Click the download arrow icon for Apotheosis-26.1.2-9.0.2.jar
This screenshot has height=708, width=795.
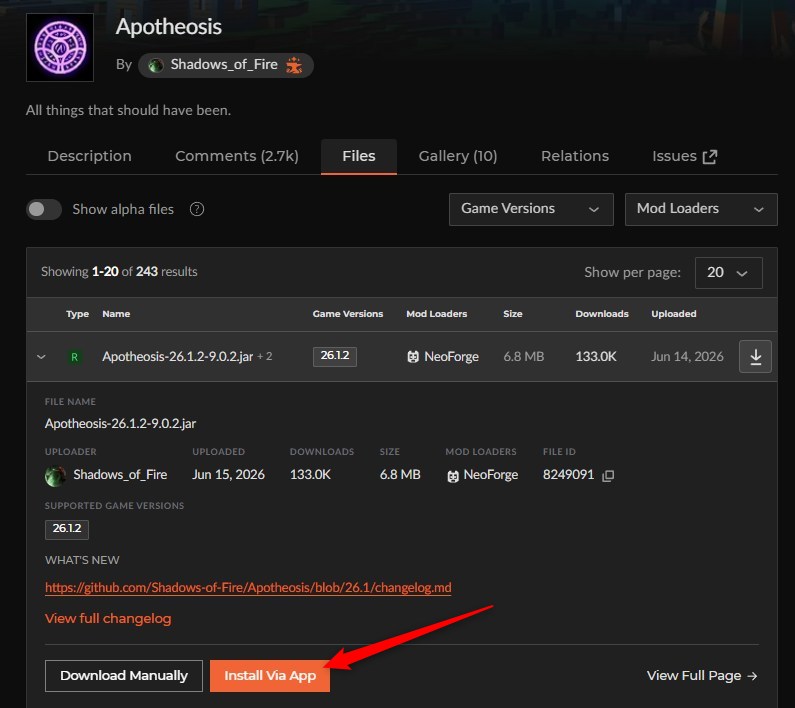point(755,357)
